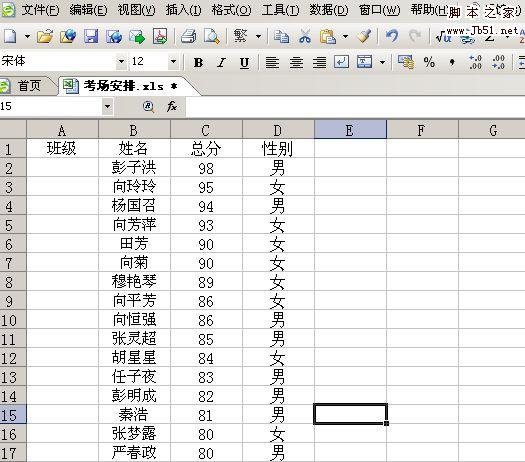Open the 格式(O) menu
The width and height of the screenshot is (525, 462).
[231, 10]
